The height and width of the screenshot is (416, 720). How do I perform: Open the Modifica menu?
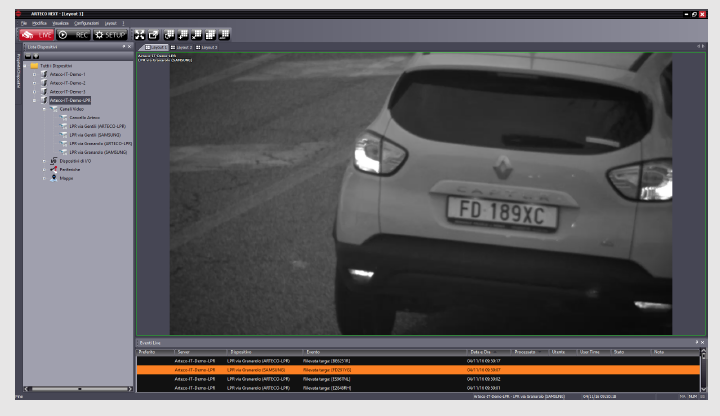coord(39,23)
